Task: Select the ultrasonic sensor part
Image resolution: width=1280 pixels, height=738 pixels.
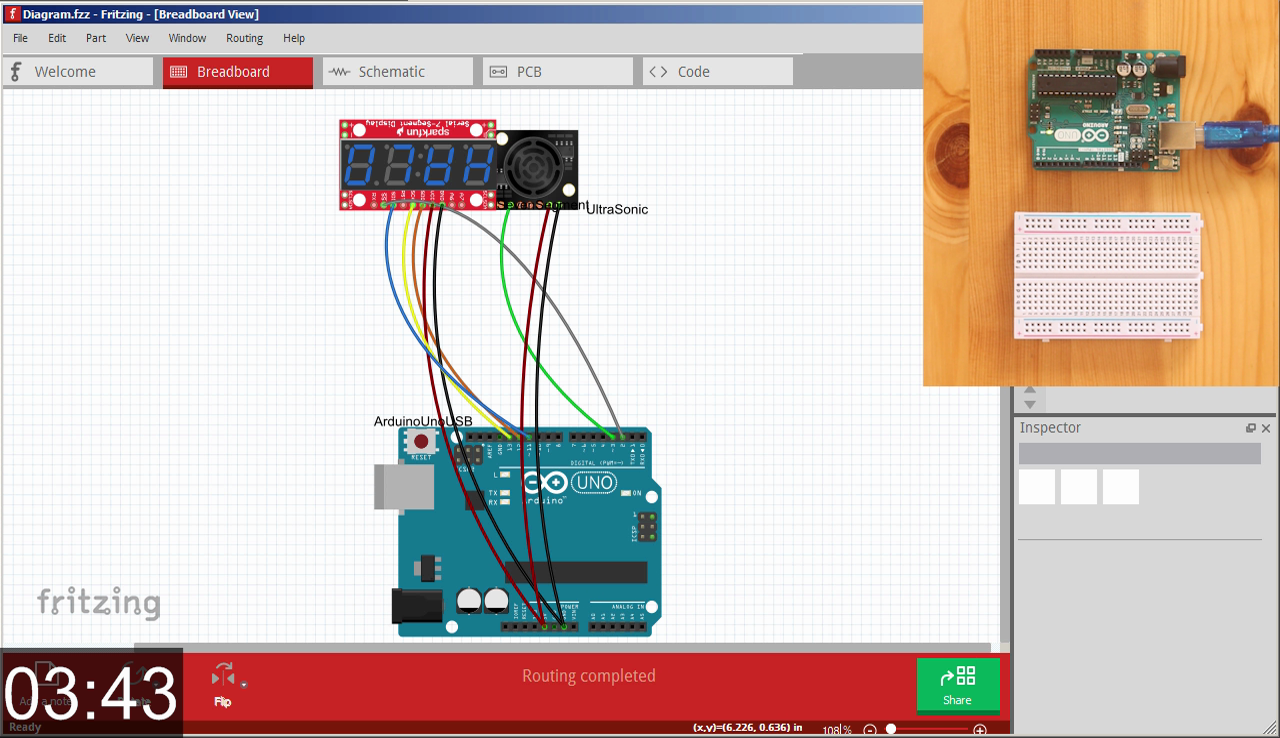Action: [538, 168]
